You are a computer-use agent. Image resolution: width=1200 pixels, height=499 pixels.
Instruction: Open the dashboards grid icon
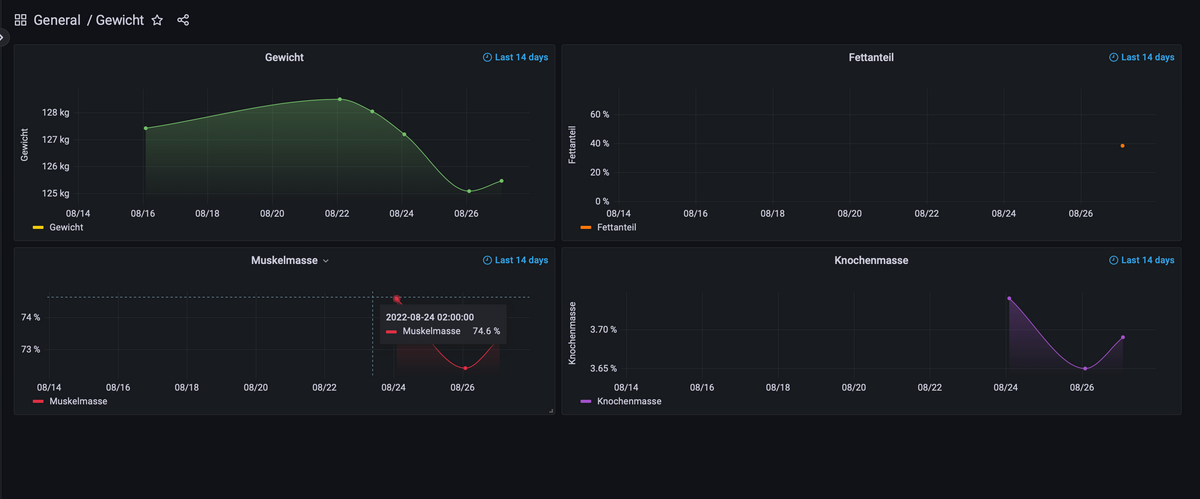tap(20, 20)
